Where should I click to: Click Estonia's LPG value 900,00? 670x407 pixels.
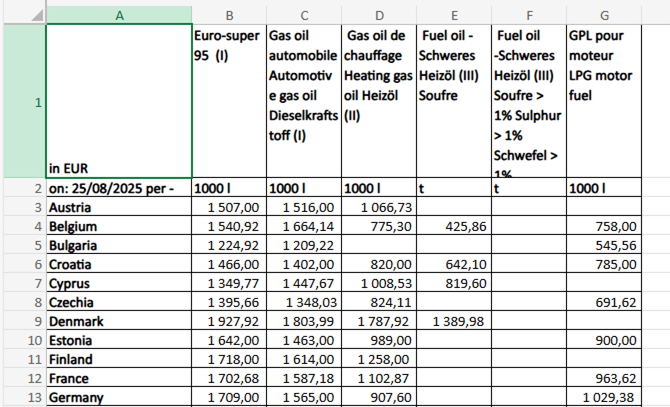tap(604, 340)
